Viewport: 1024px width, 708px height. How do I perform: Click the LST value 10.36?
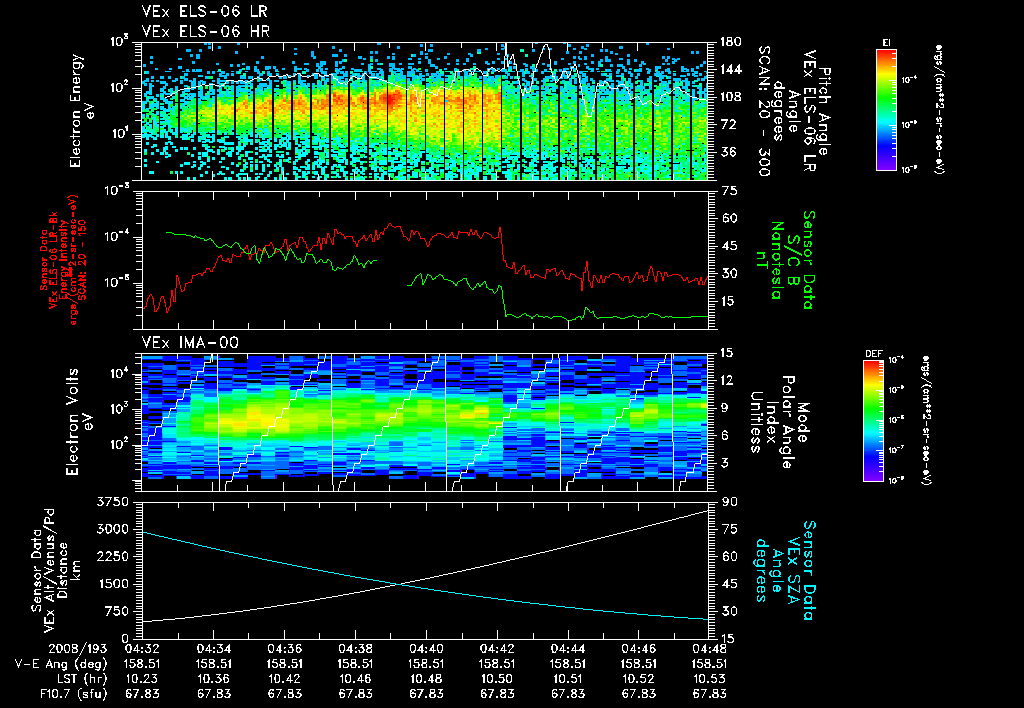[x=213, y=679]
